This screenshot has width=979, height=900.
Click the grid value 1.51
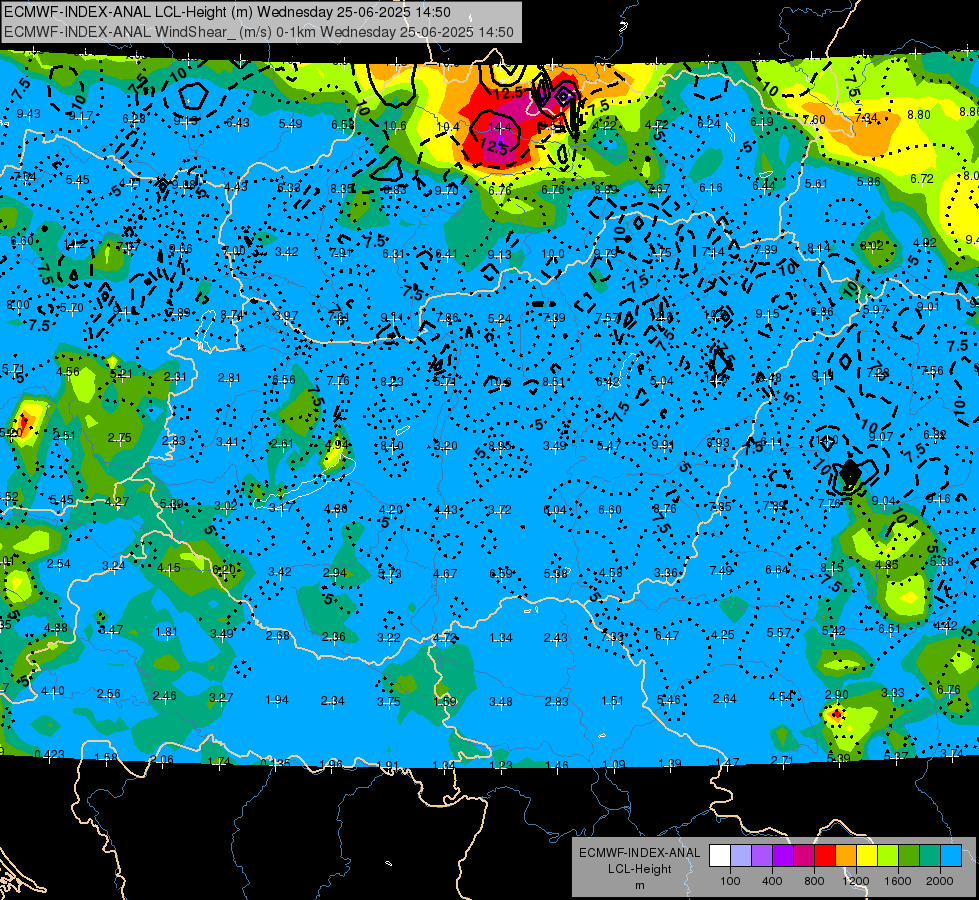[612, 700]
